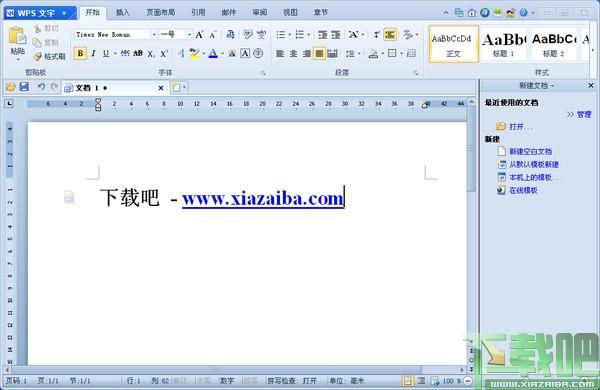The width and height of the screenshot is (600, 390).
Task: Decrease font size with small A
Action: 213,35
